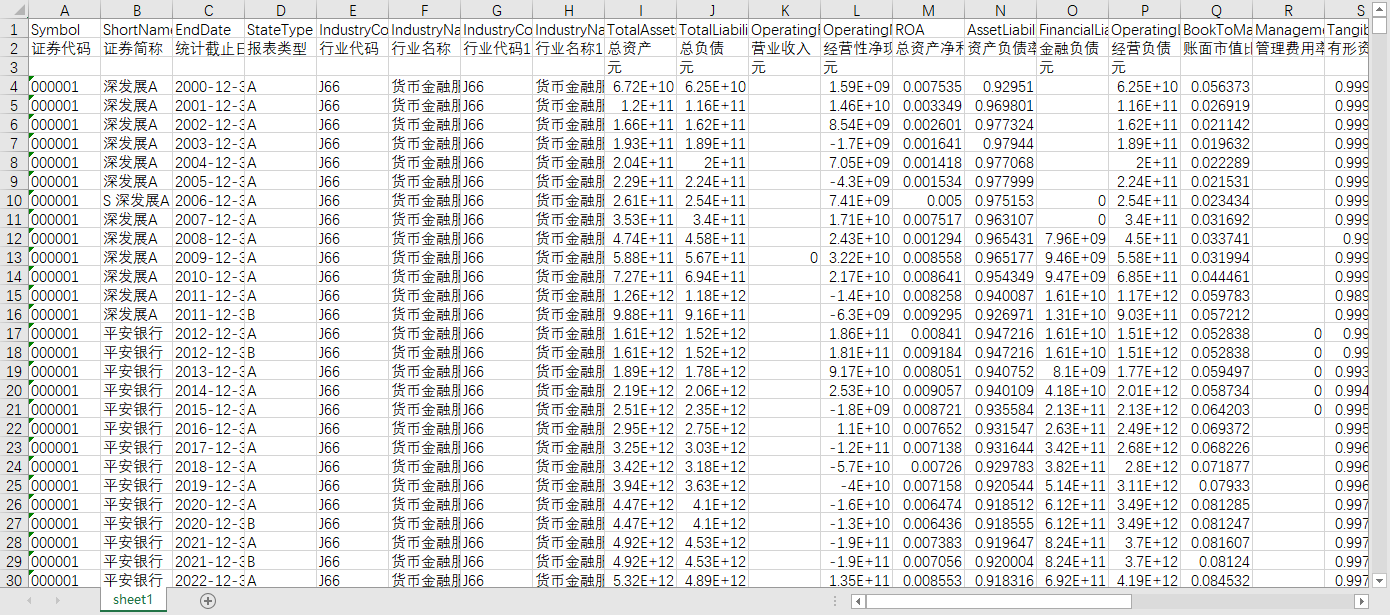This screenshot has width=1390, height=615.
Task: Select the cell containing -4E+10
Action: click(856, 485)
